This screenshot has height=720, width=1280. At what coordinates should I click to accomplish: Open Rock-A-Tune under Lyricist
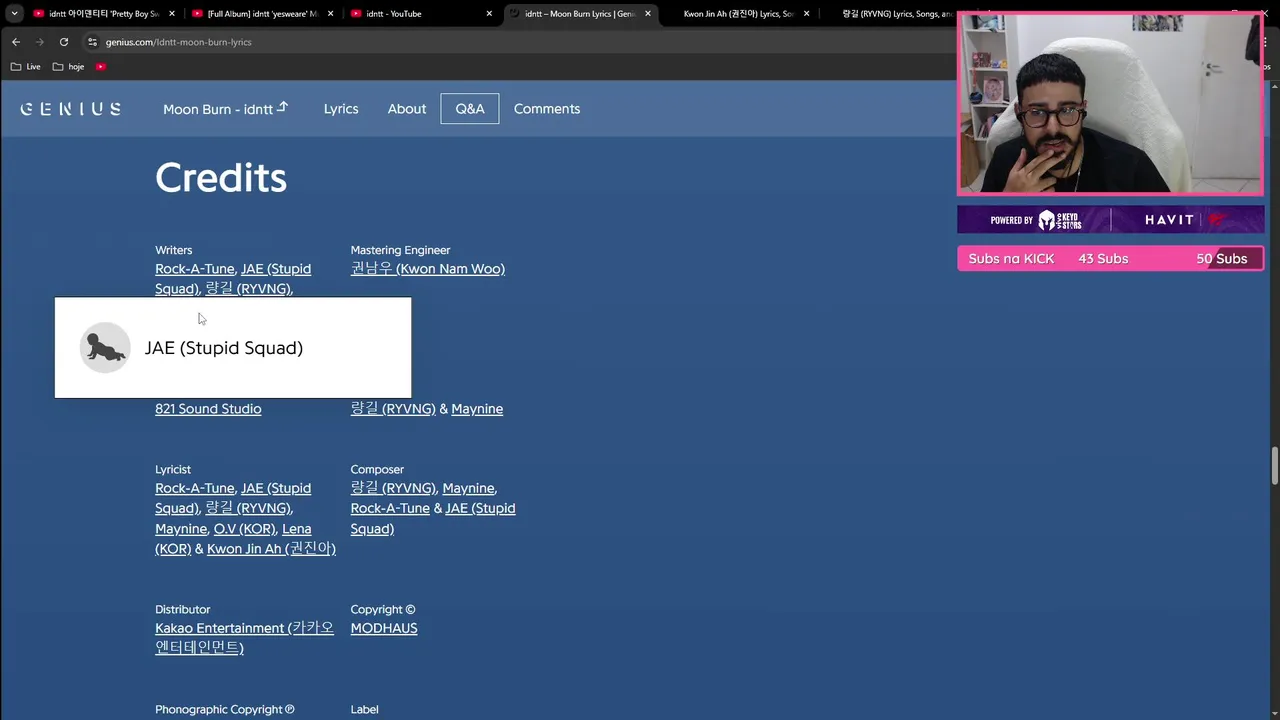(194, 488)
